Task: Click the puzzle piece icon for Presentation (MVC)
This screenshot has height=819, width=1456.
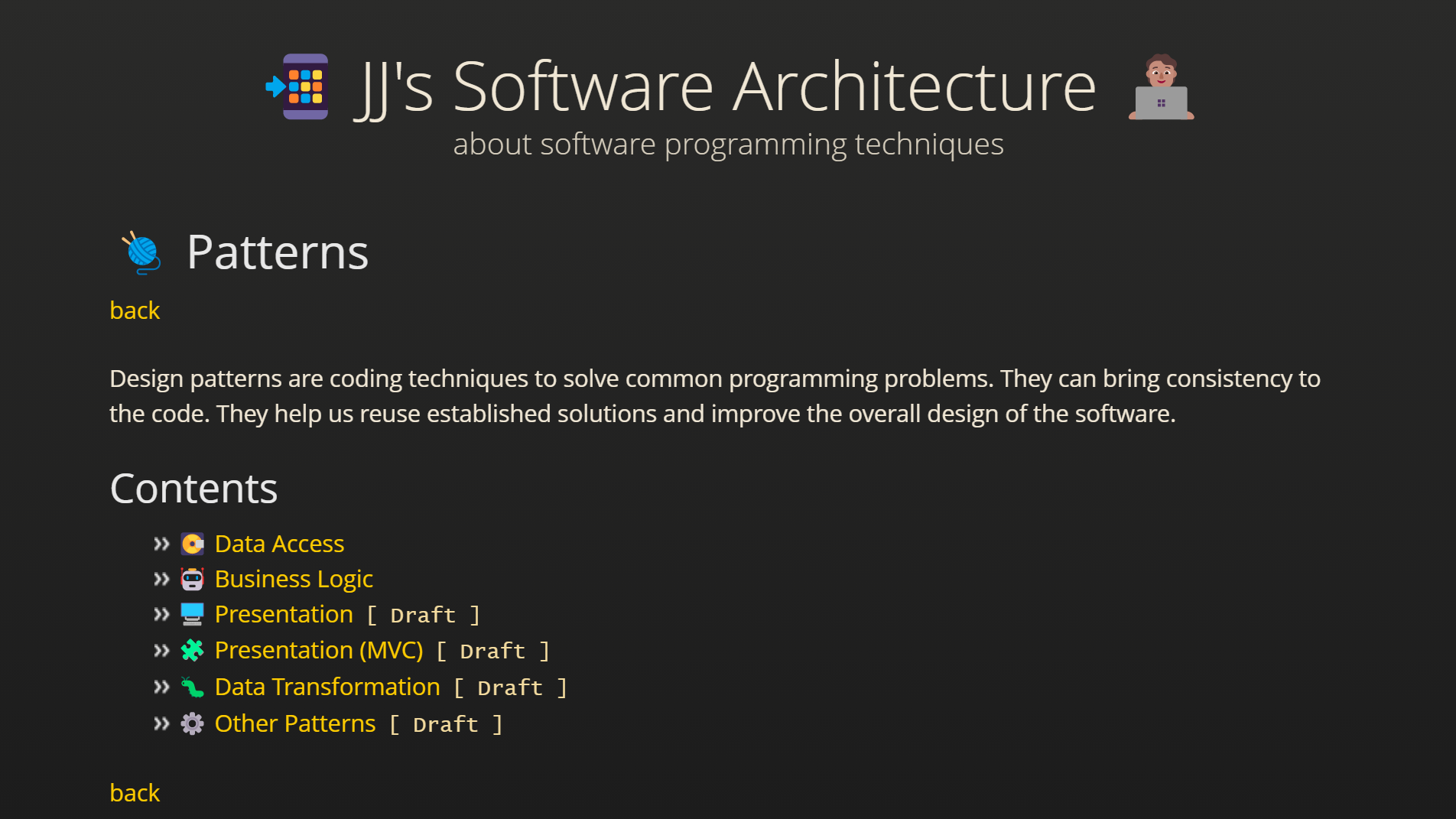Action: pos(193,650)
